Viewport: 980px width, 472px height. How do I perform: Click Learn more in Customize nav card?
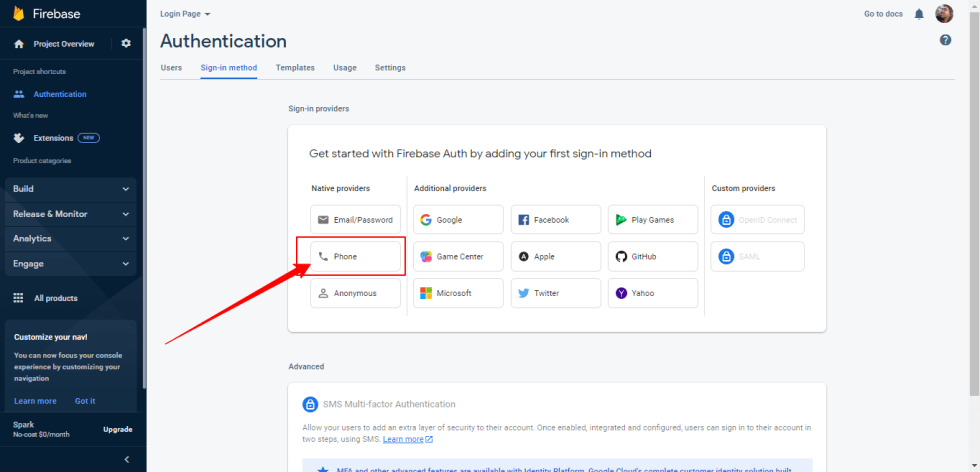pyautogui.click(x=35, y=401)
